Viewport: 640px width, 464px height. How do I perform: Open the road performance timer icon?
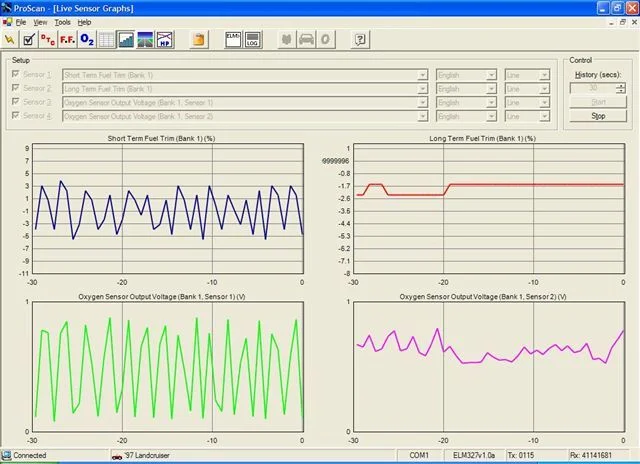point(145,40)
